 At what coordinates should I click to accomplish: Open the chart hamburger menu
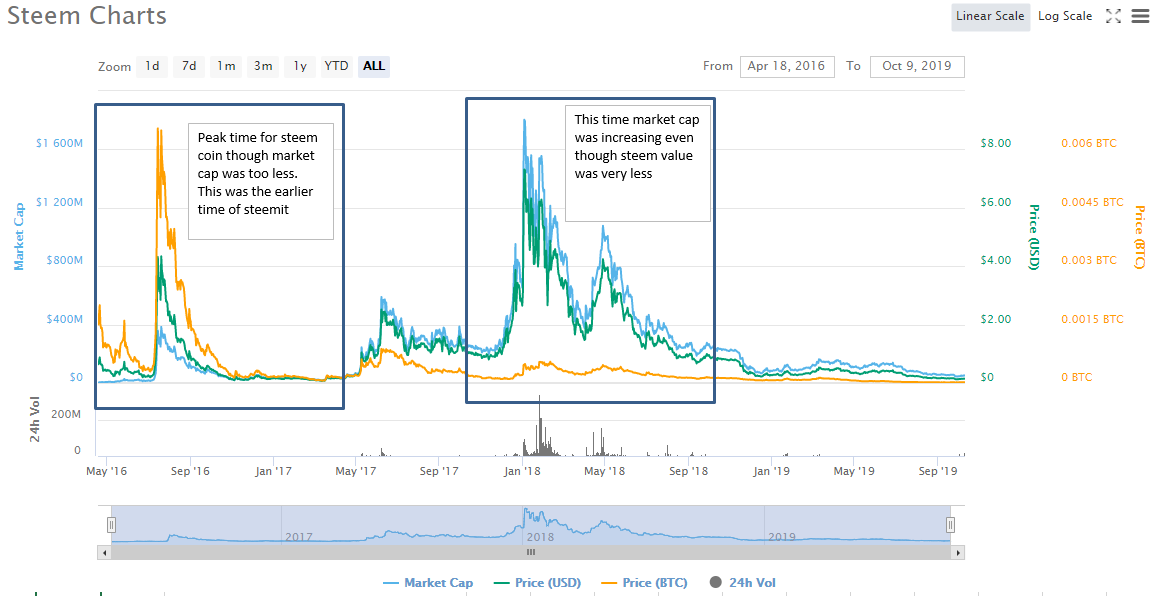pyautogui.click(x=1140, y=16)
